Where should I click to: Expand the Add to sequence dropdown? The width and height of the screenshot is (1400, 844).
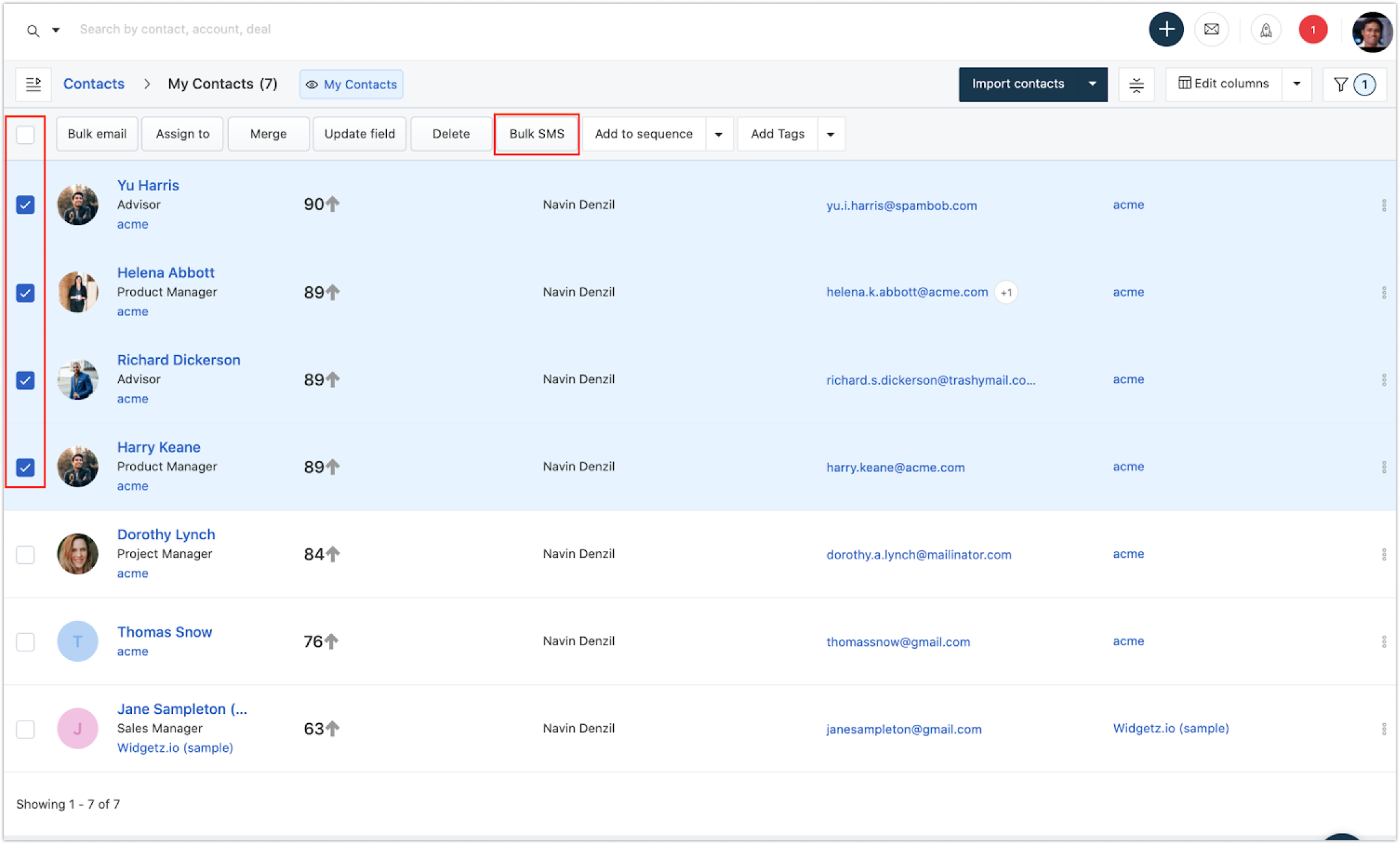[x=719, y=134]
